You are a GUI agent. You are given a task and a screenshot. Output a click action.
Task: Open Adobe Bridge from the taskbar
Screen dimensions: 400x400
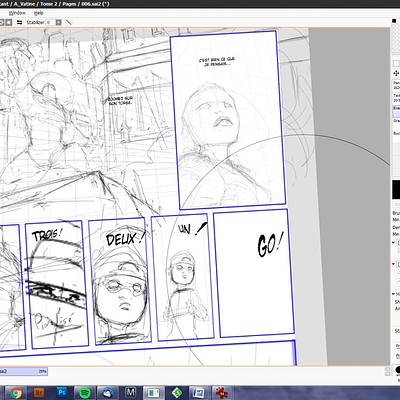tap(39, 393)
